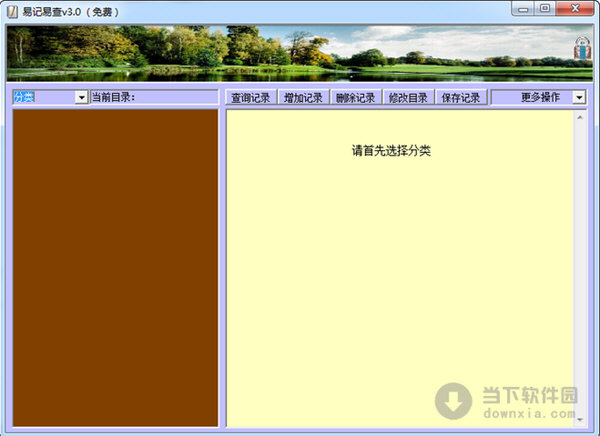
Task: Click the app notebook icon in title bar
Action: [12, 12]
